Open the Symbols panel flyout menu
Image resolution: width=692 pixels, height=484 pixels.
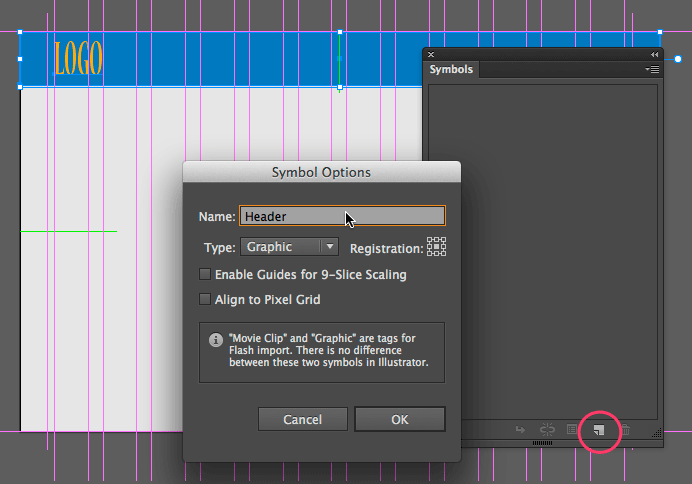point(652,70)
